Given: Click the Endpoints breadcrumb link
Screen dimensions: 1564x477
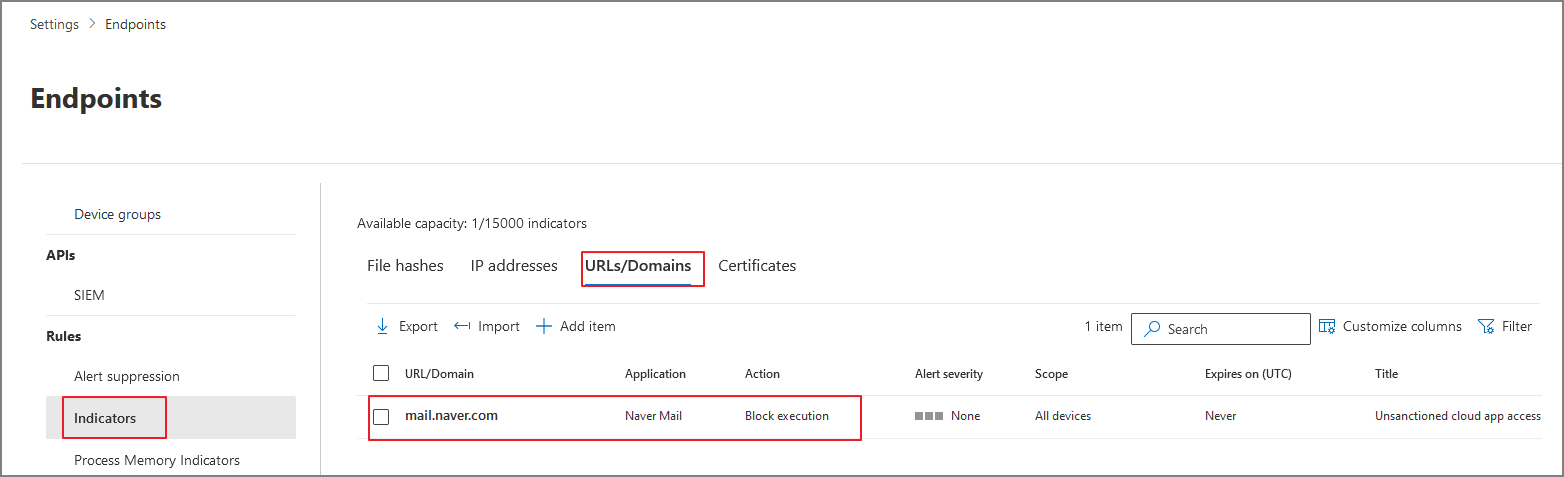Looking at the screenshot, I should (136, 24).
